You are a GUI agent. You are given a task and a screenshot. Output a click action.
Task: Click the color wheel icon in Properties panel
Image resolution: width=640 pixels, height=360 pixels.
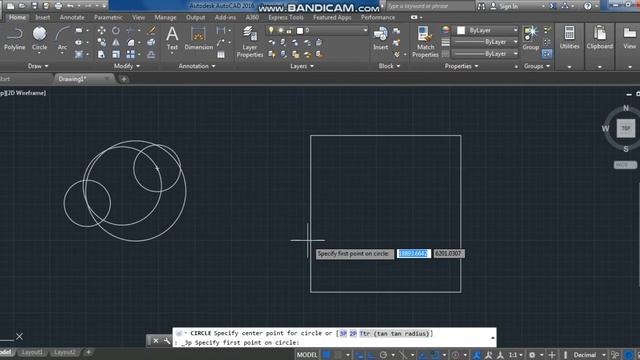pos(445,30)
